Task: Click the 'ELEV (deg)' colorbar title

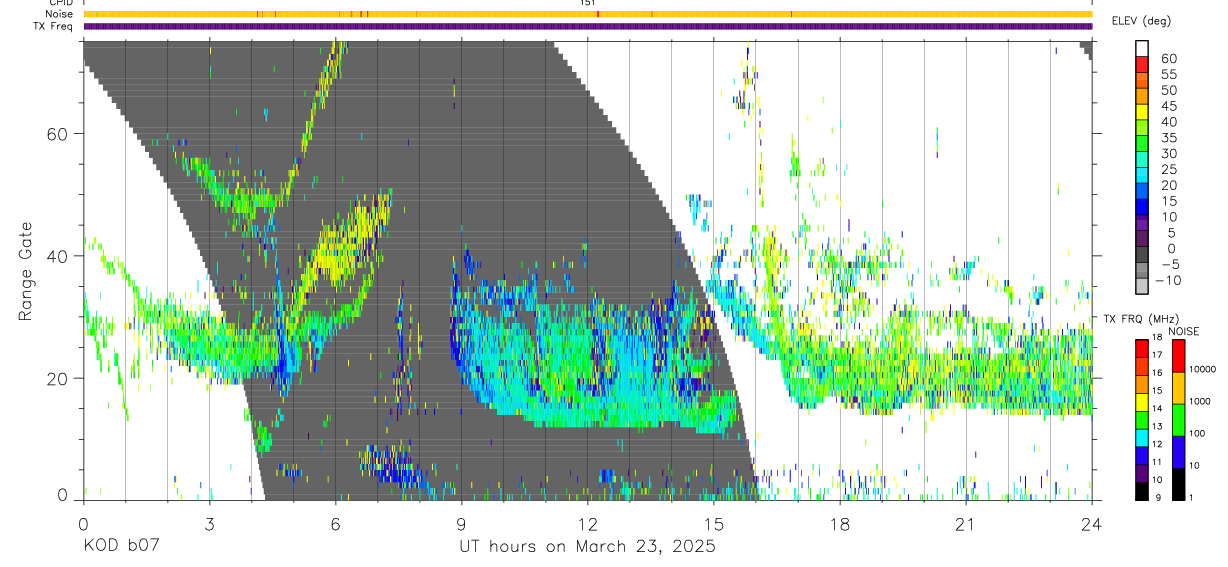Action: pos(1141,21)
